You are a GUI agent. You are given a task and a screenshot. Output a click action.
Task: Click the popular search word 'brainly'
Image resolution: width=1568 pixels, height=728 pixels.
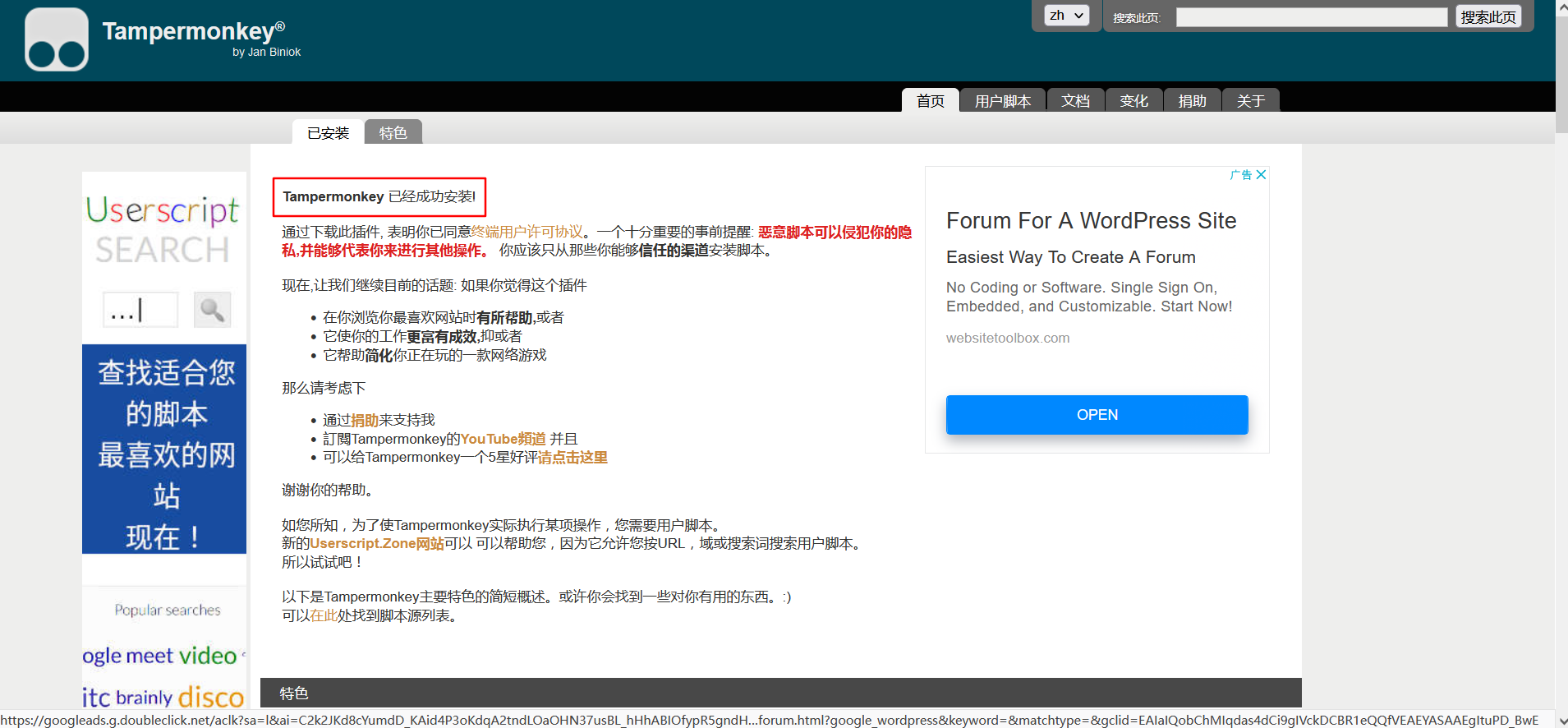point(145,698)
